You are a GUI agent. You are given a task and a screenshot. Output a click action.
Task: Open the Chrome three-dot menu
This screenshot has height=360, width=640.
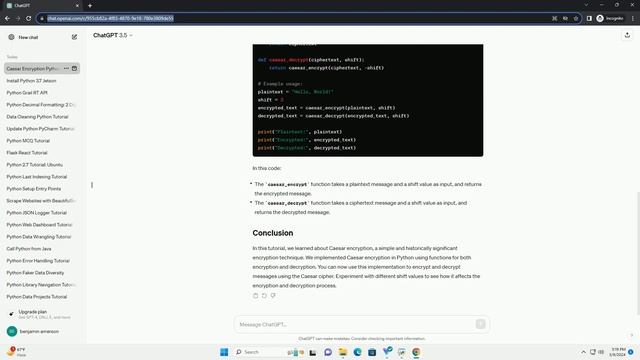coord(633,18)
